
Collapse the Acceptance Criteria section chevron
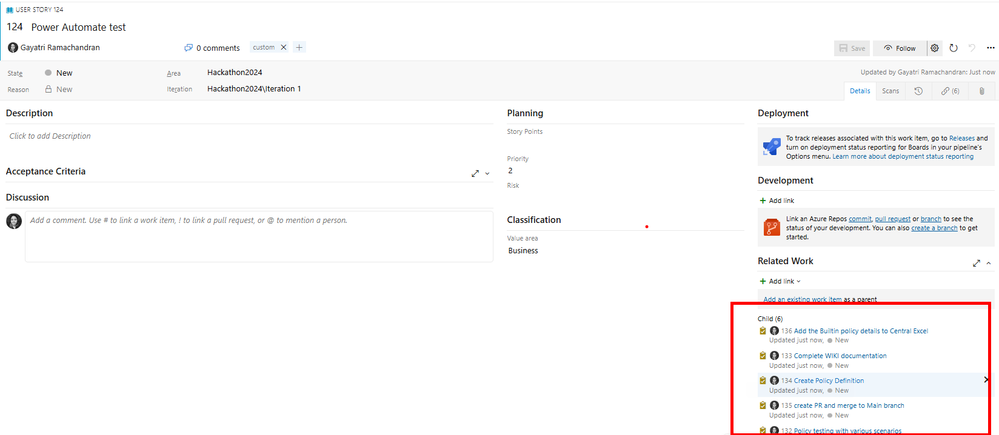[487, 173]
